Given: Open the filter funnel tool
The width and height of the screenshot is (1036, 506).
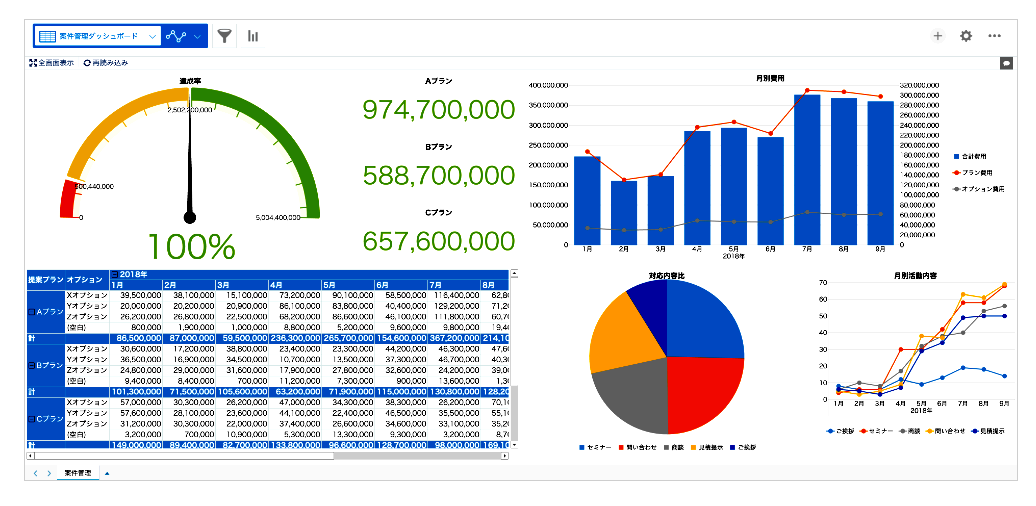Looking at the screenshot, I should click(x=225, y=36).
